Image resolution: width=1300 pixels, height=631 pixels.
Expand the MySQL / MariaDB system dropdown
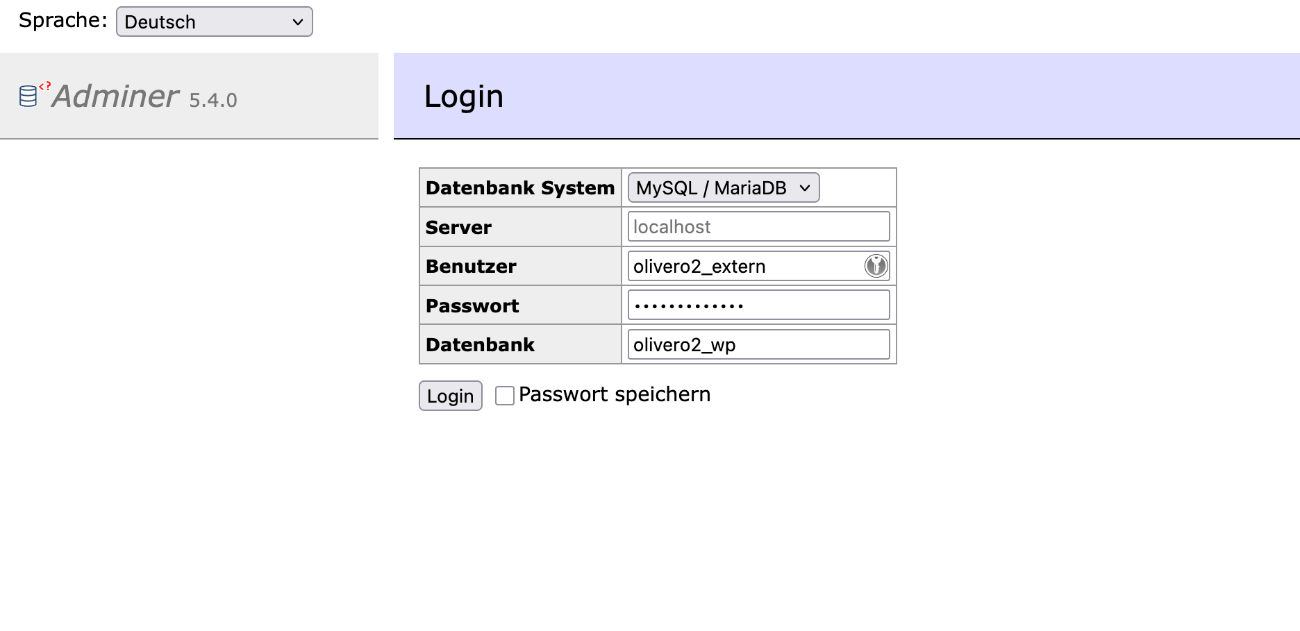click(x=723, y=187)
